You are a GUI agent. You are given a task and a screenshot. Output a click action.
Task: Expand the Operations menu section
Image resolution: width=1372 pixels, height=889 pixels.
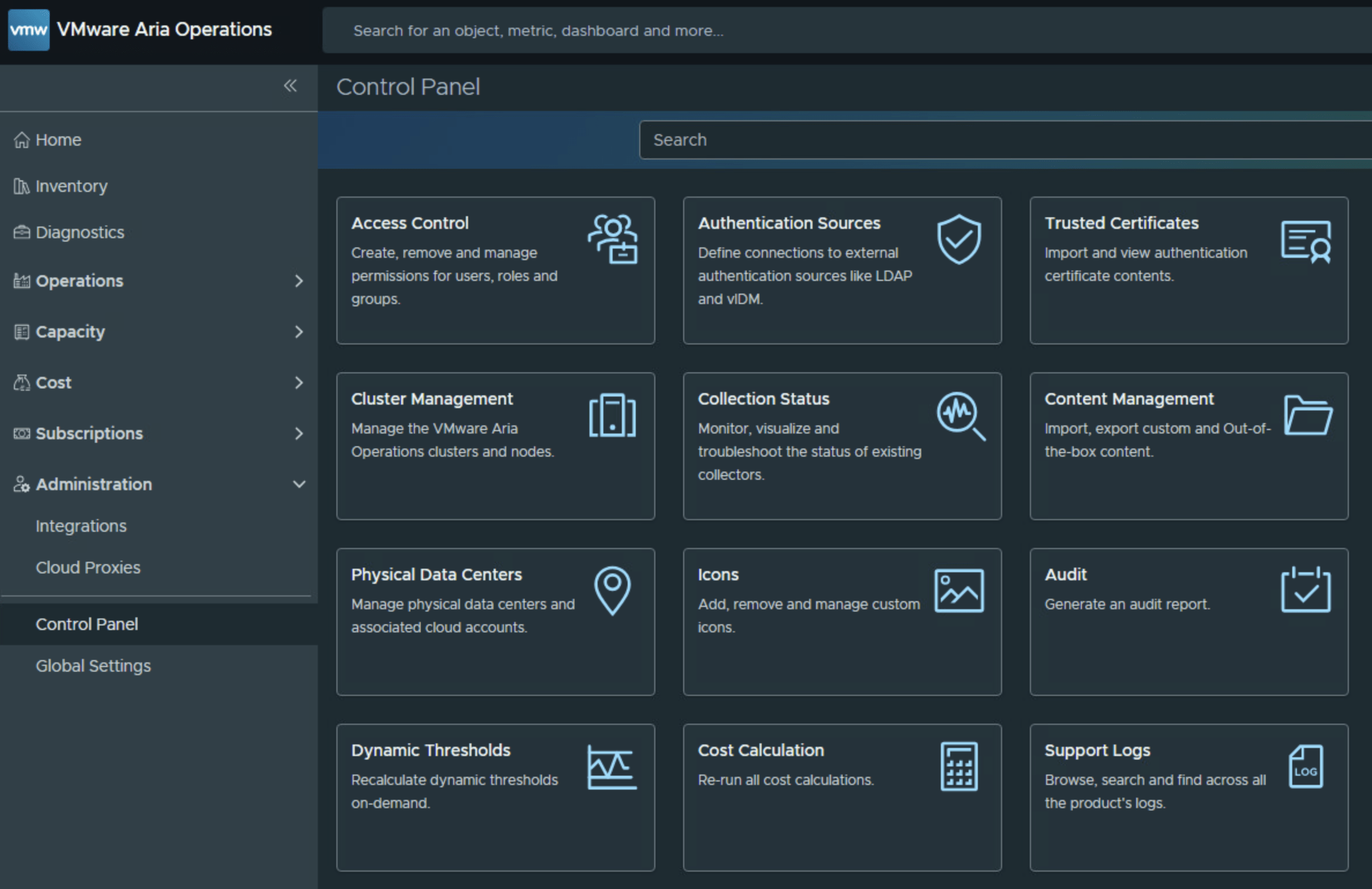tap(298, 281)
